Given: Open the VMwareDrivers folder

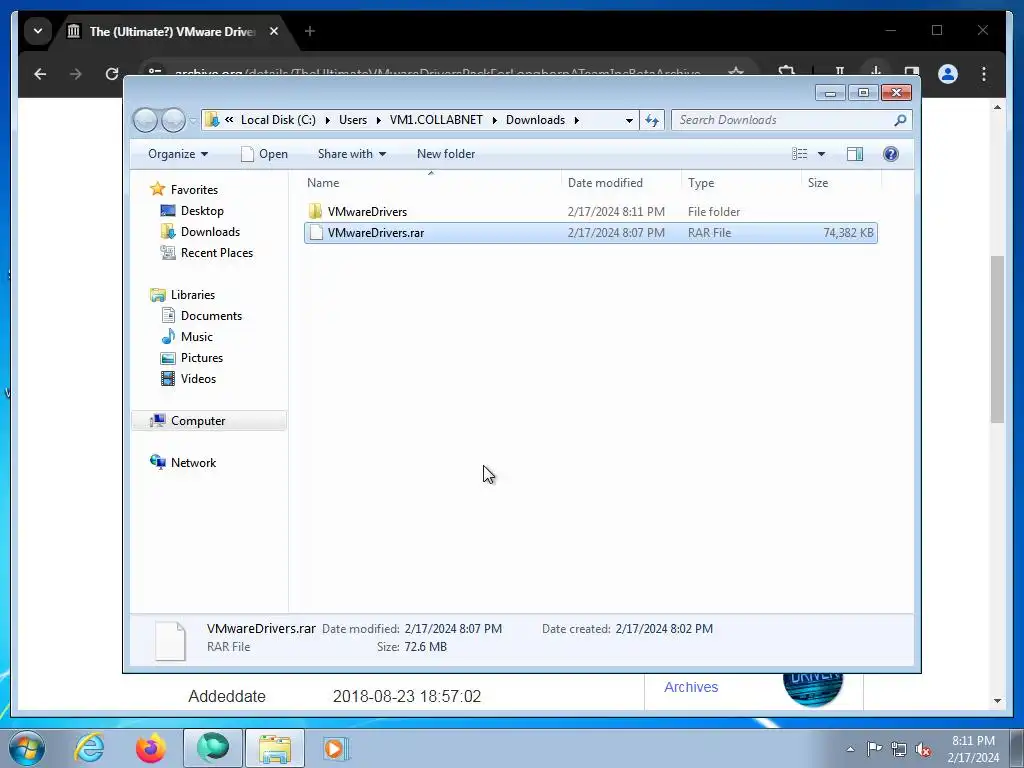Looking at the screenshot, I should click(367, 212).
